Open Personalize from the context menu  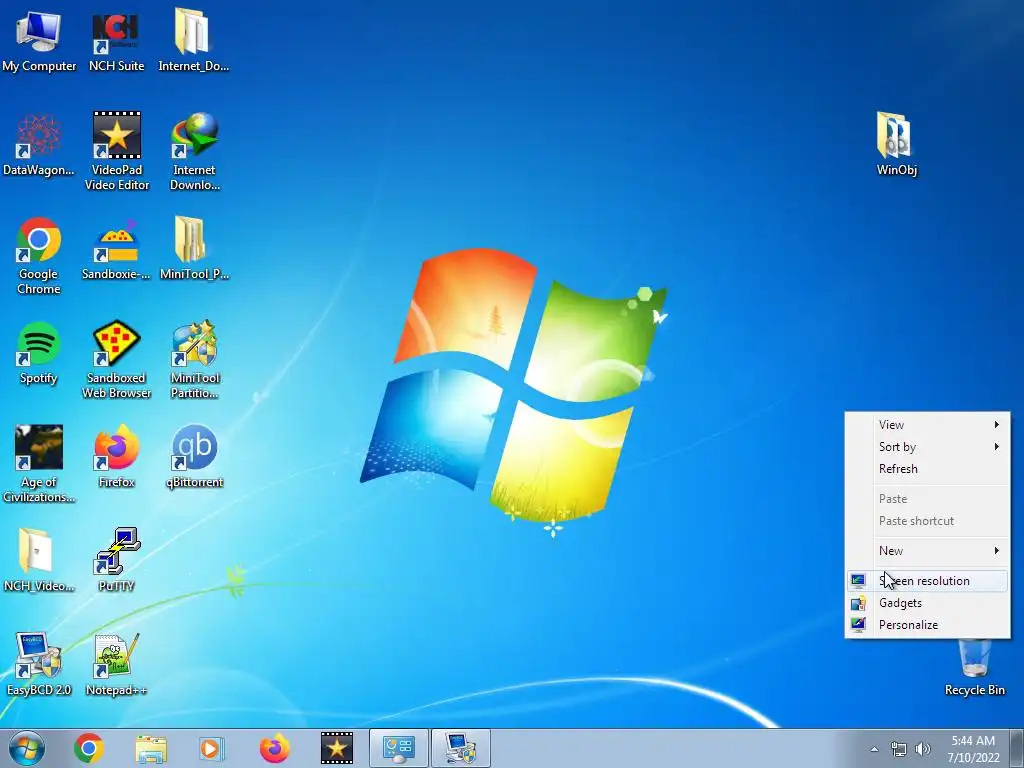[927, 625]
